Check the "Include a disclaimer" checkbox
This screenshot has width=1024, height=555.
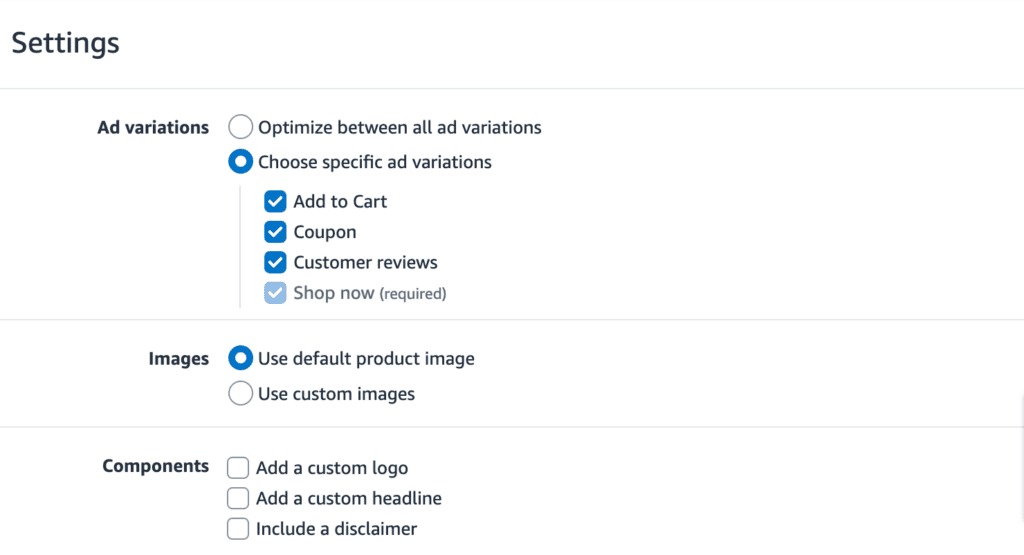(x=238, y=529)
